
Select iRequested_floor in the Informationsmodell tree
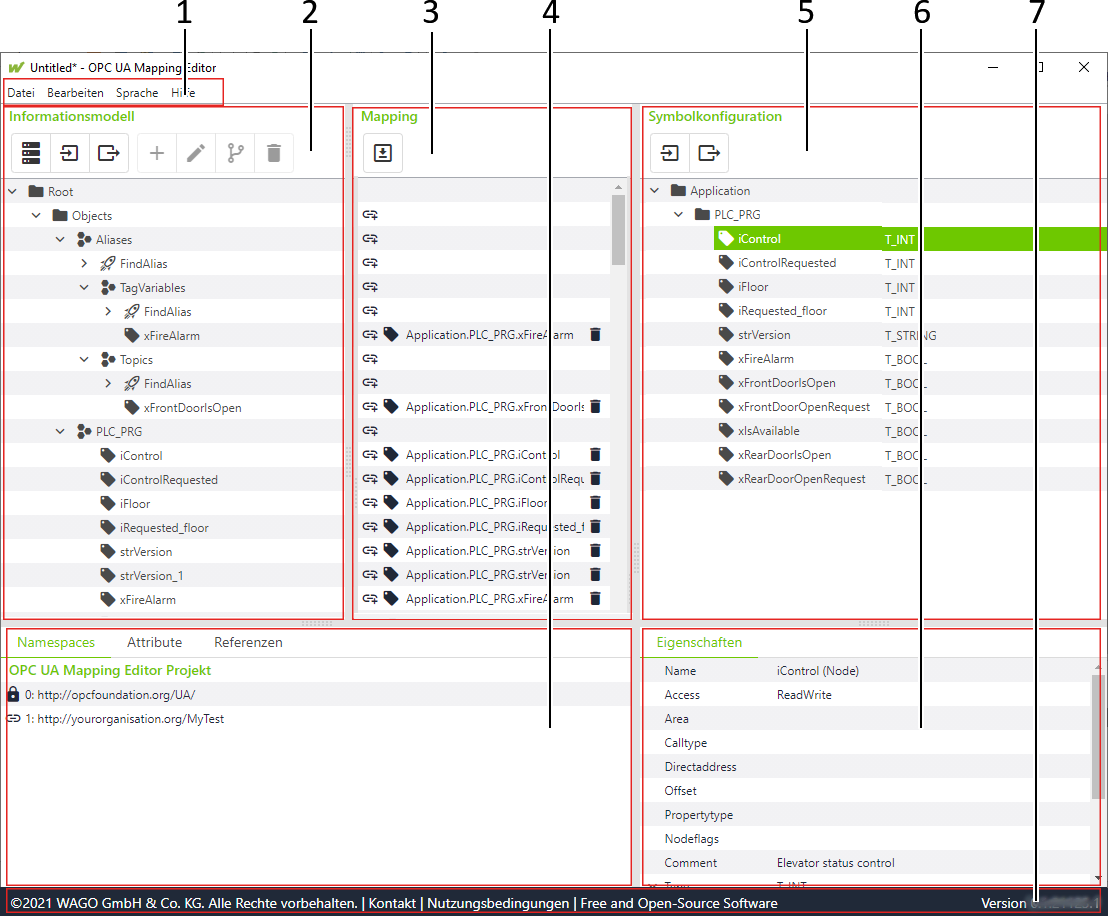[x=164, y=527]
